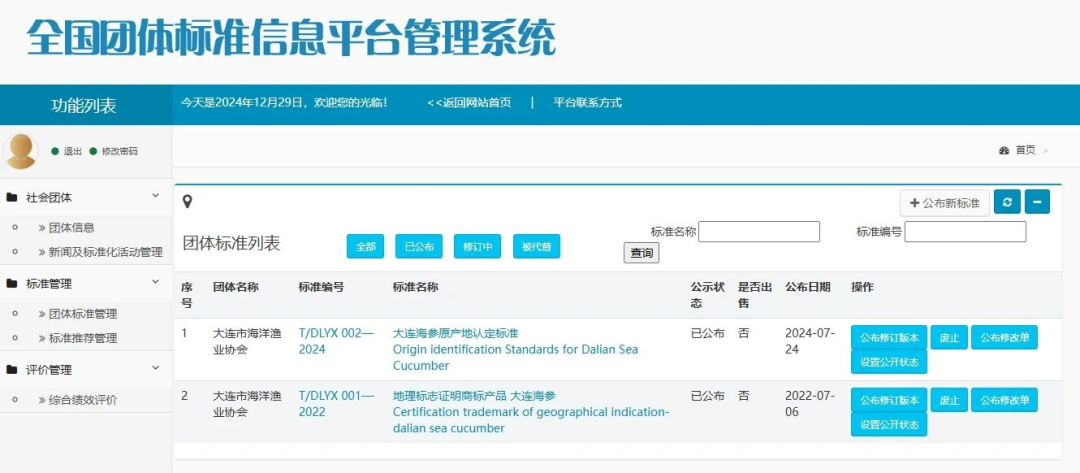Click the 评价管理 folder icon

coord(12,369)
